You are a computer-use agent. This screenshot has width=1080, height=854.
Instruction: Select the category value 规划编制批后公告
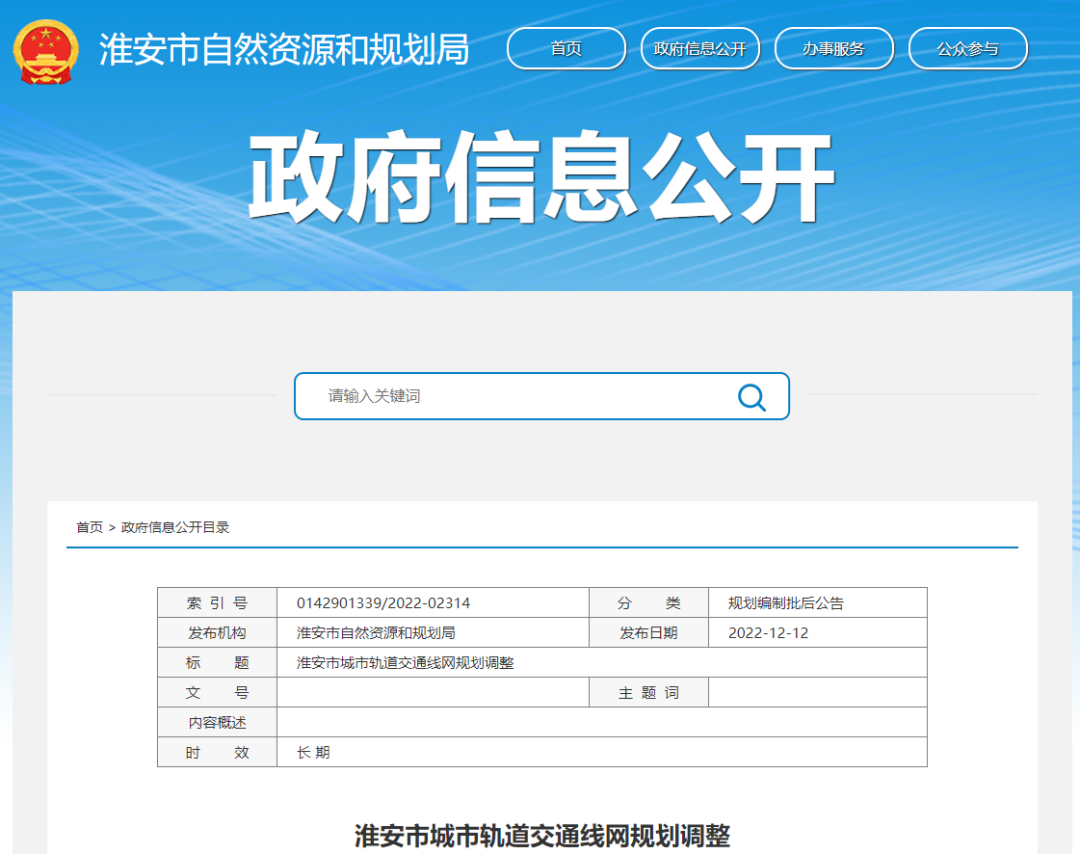click(785, 603)
